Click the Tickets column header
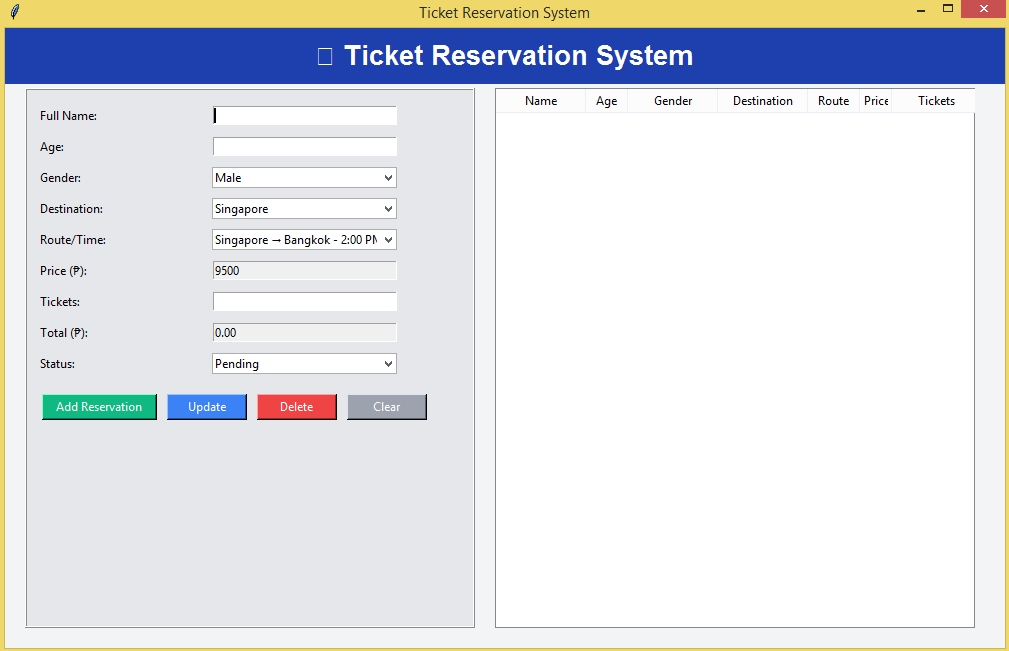 coord(936,101)
